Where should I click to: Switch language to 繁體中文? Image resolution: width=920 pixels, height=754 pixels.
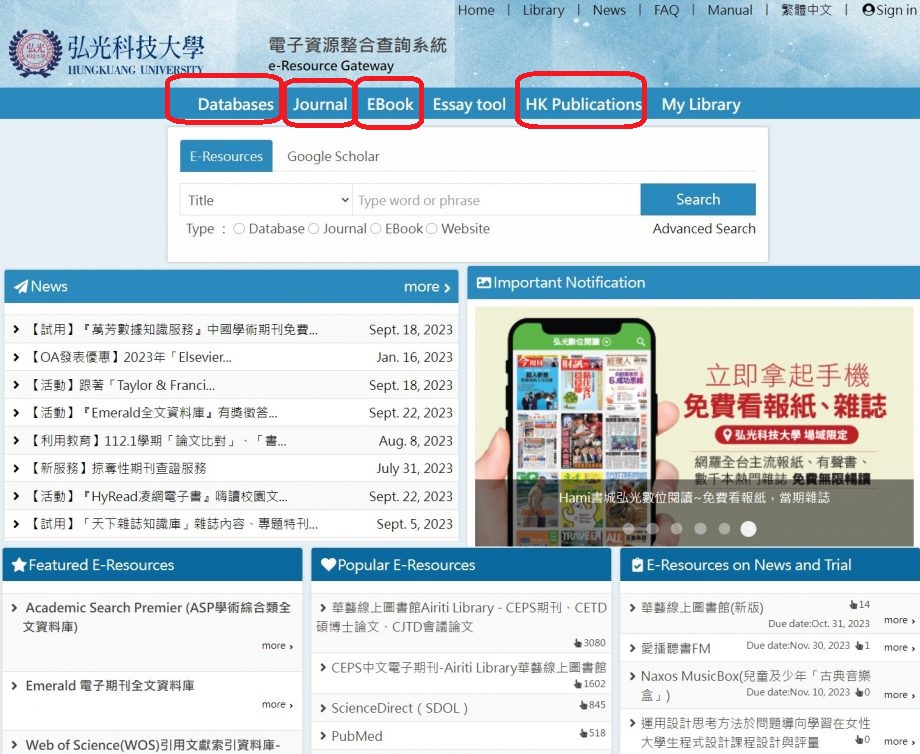pos(806,10)
